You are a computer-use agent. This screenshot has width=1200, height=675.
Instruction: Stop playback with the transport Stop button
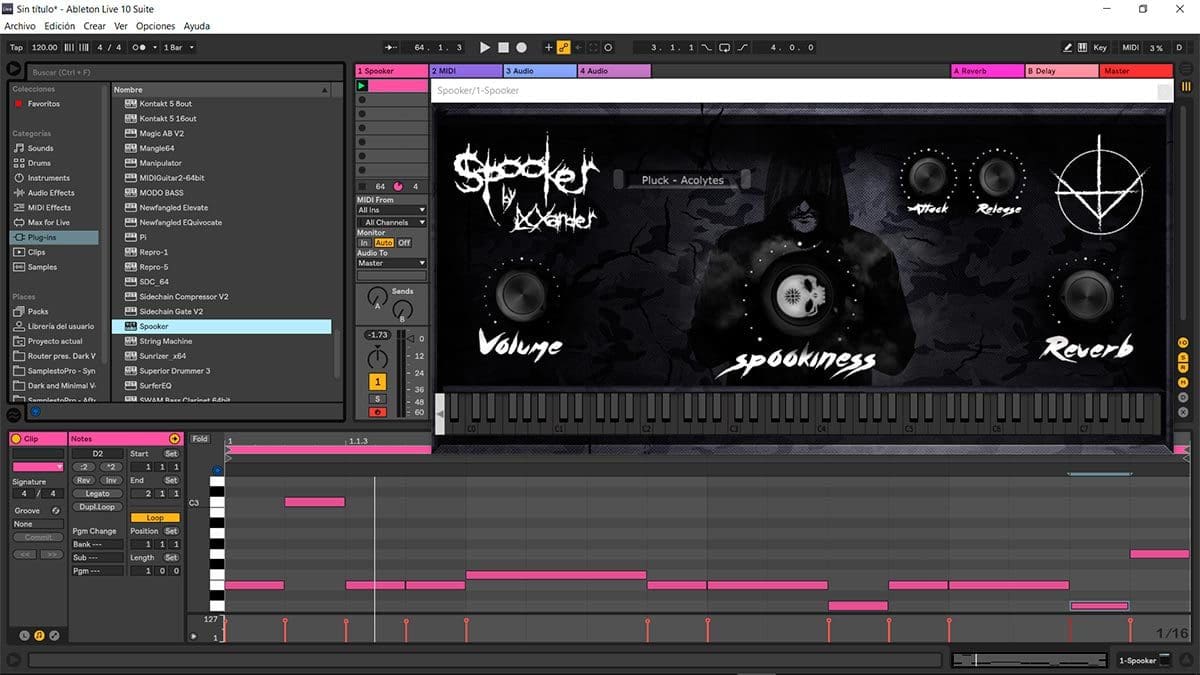503,47
